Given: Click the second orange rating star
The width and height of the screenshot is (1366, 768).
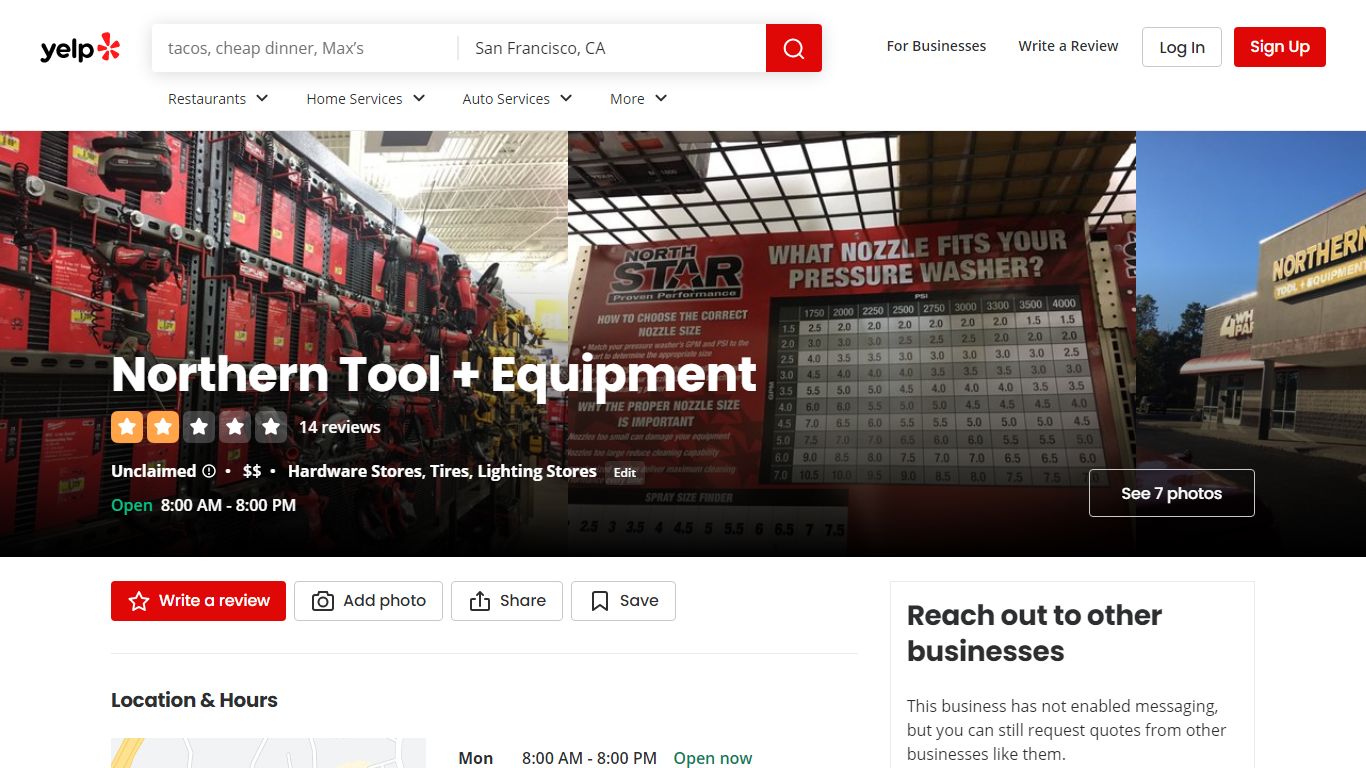Looking at the screenshot, I should [x=163, y=427].
